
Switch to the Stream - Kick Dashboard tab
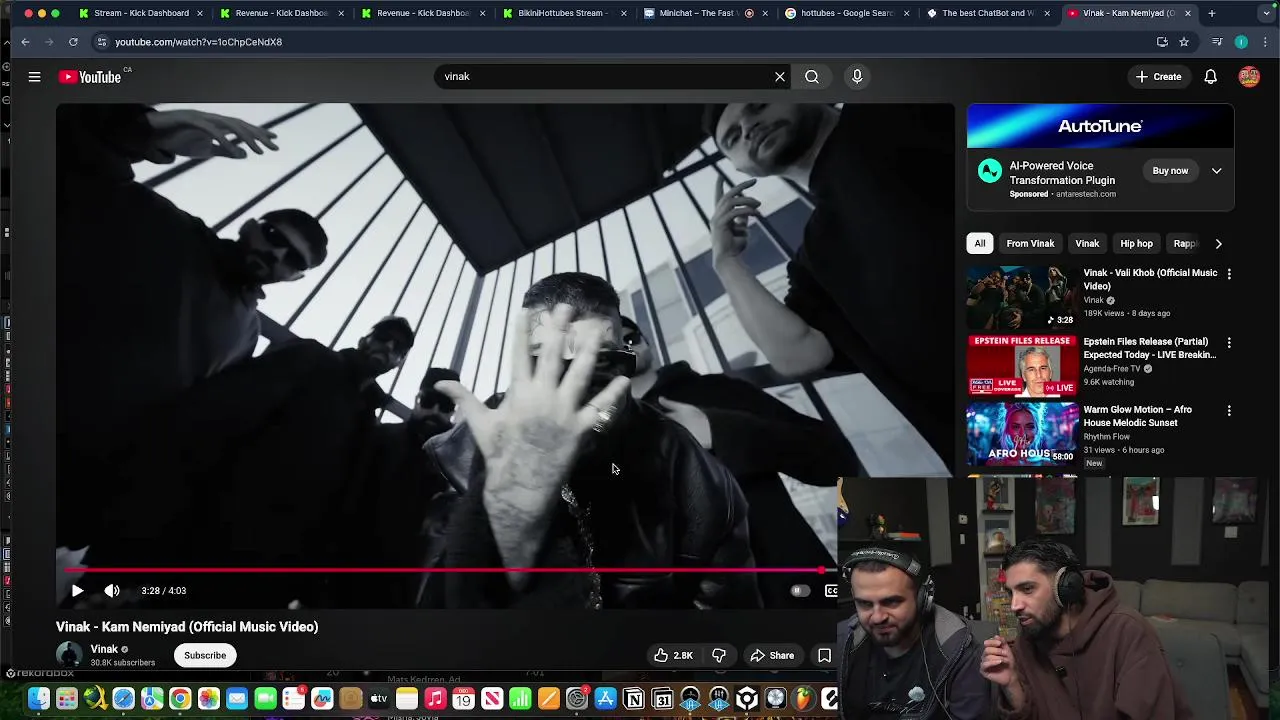coord(141,13)
